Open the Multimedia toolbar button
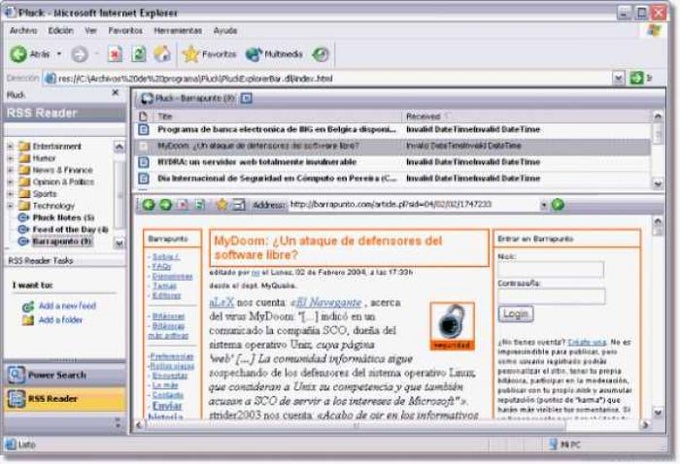This screenshot has height=464, width=680. click(274, 54)
